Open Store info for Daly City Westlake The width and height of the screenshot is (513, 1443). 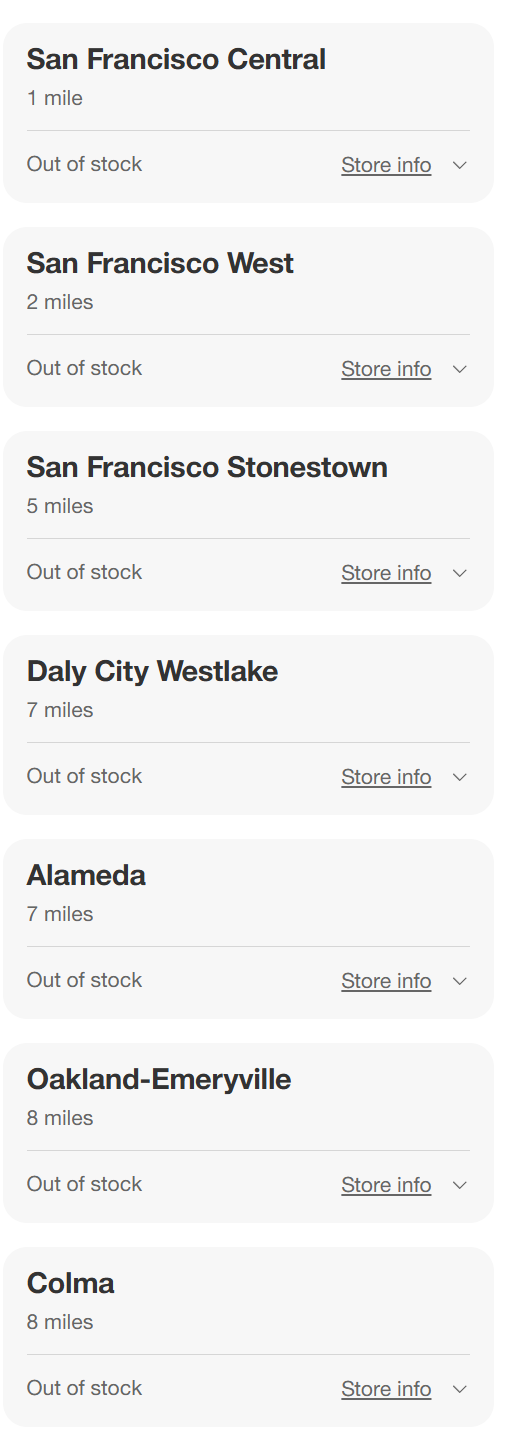coord(386,777)
